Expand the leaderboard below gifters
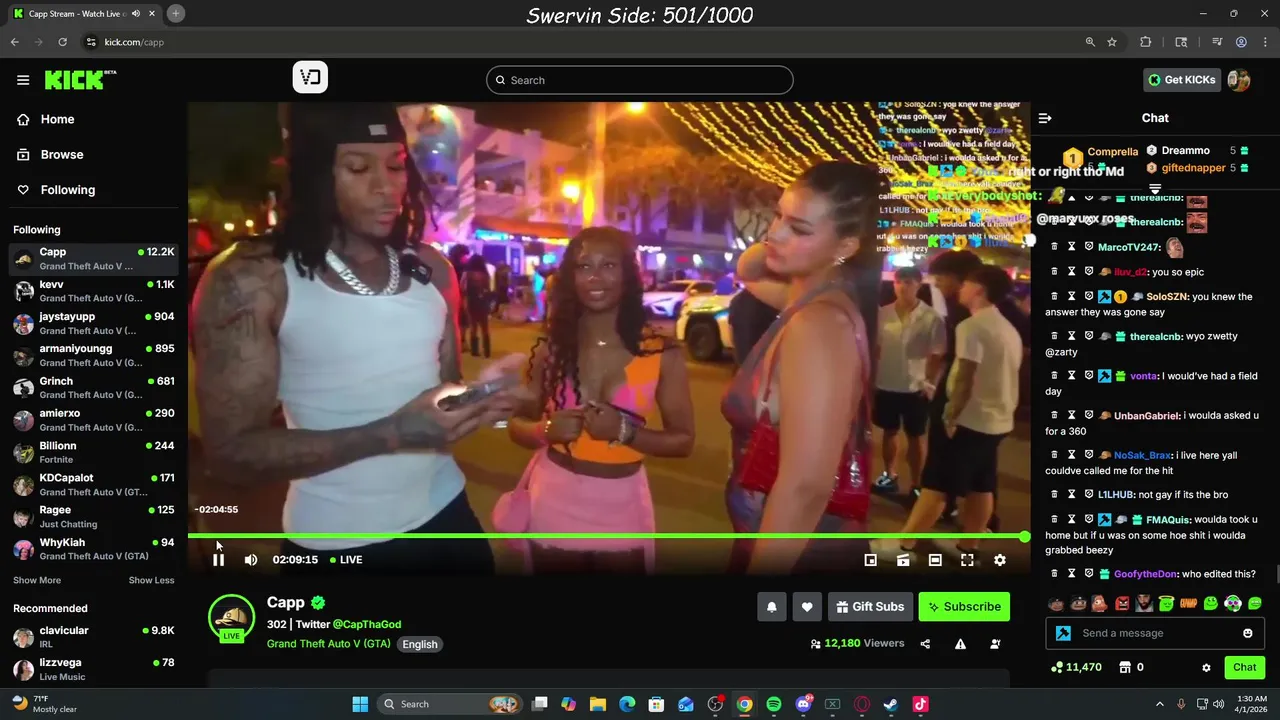 click(x=1155, y=188)
